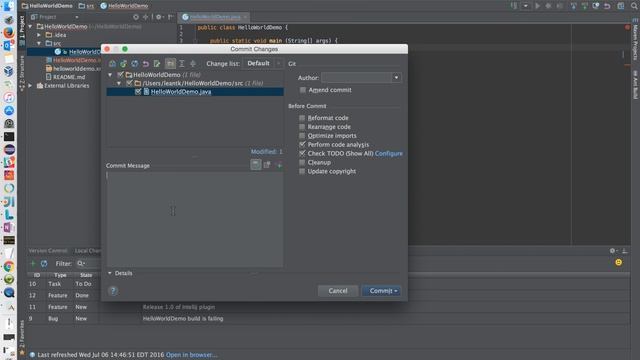The height and width of the screenshot is (360, 640).
Task: Click Scroll from Source icon in Project panel
Action: coord(136,17)
